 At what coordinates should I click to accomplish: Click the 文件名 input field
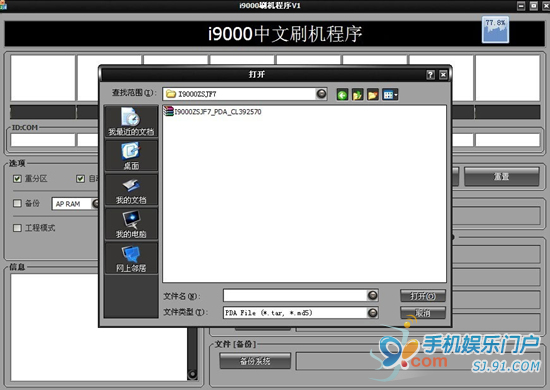click(x=295, y=296)
